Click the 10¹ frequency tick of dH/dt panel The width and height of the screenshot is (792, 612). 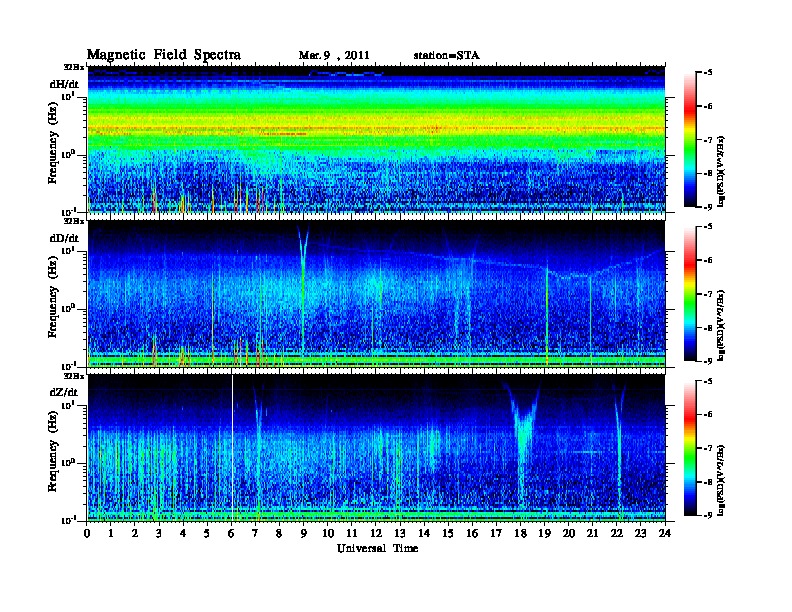click(x=69, y=96)
